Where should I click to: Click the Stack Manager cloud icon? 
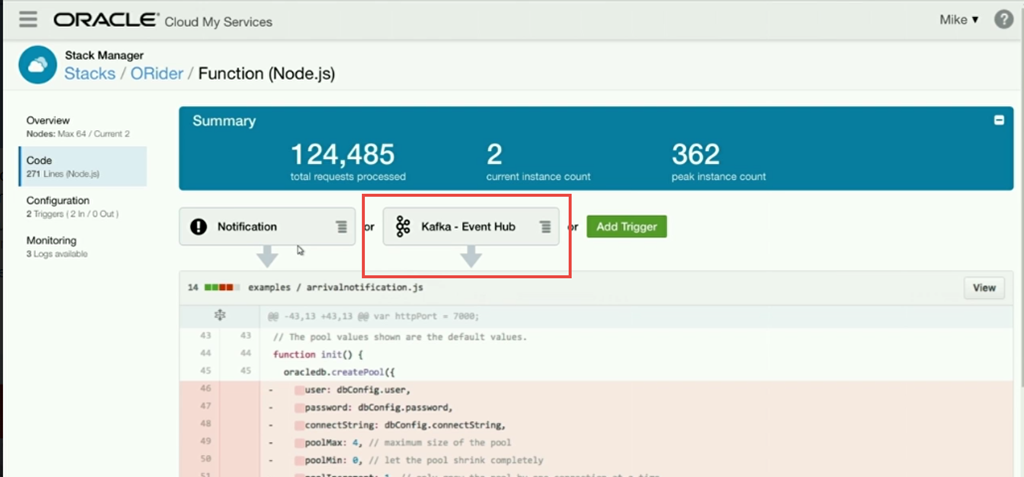point(39,65)
